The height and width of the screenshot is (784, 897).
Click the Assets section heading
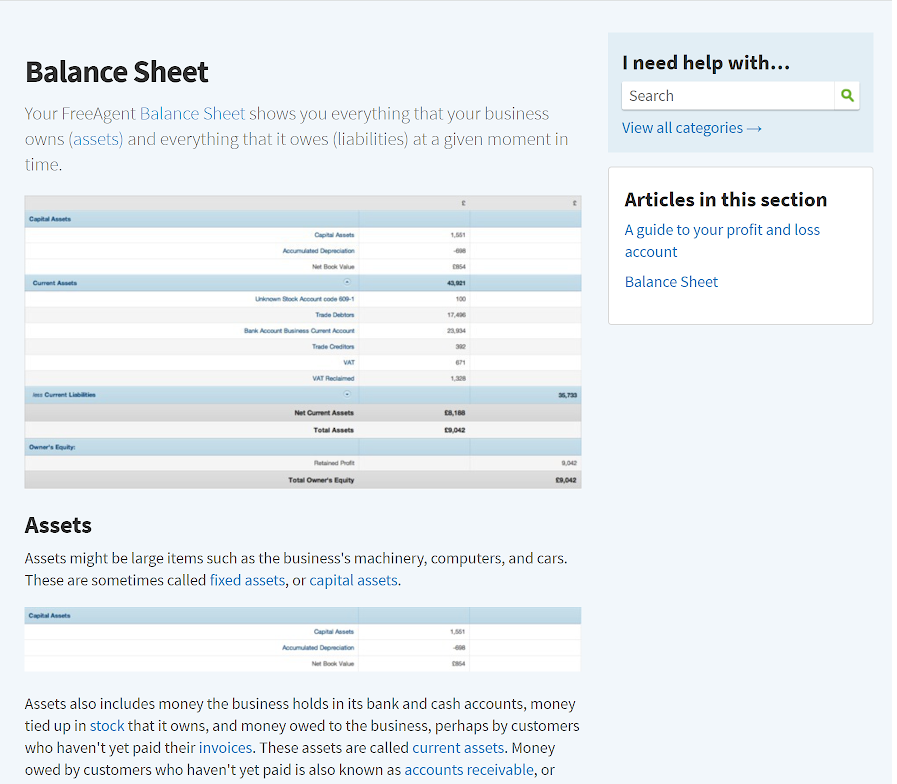[58, 525]
